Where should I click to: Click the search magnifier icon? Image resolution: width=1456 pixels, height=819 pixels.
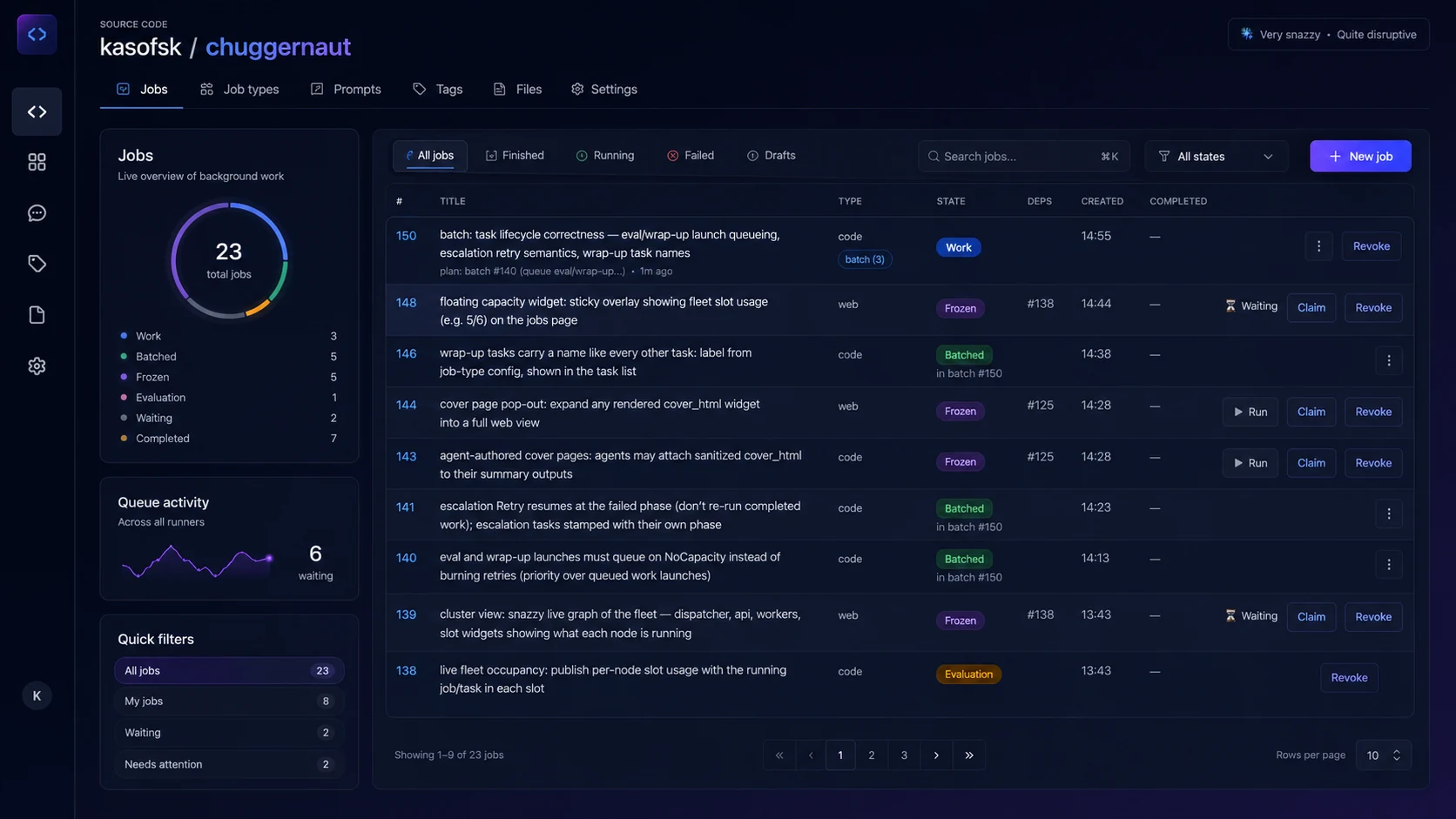pos(934,157)
